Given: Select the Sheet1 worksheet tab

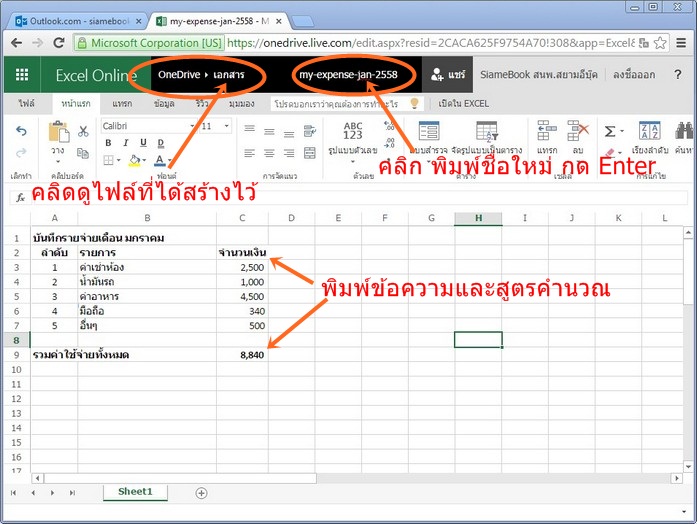Looking at the screenshot, I should [135, 492].
